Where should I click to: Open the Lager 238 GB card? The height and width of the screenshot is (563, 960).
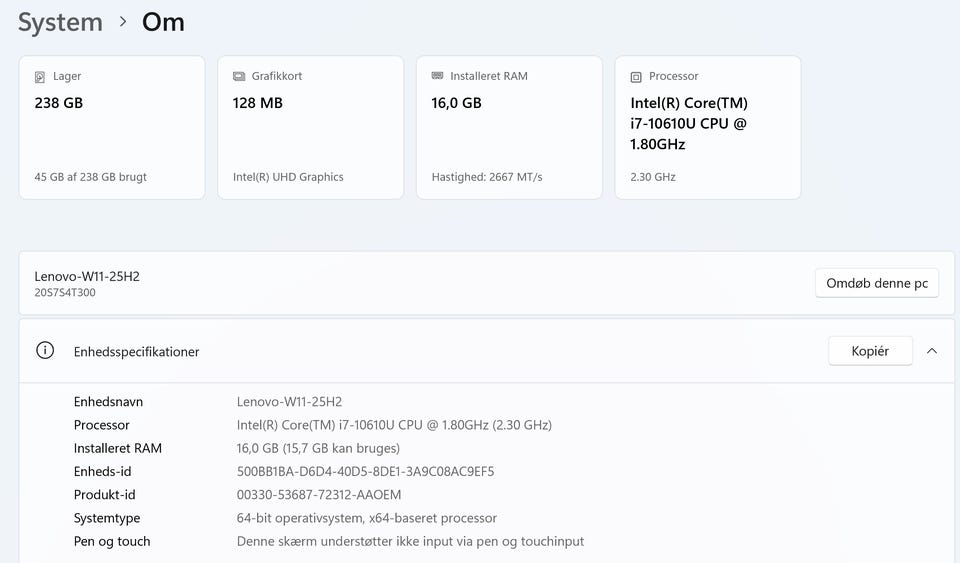pos(112,127)
